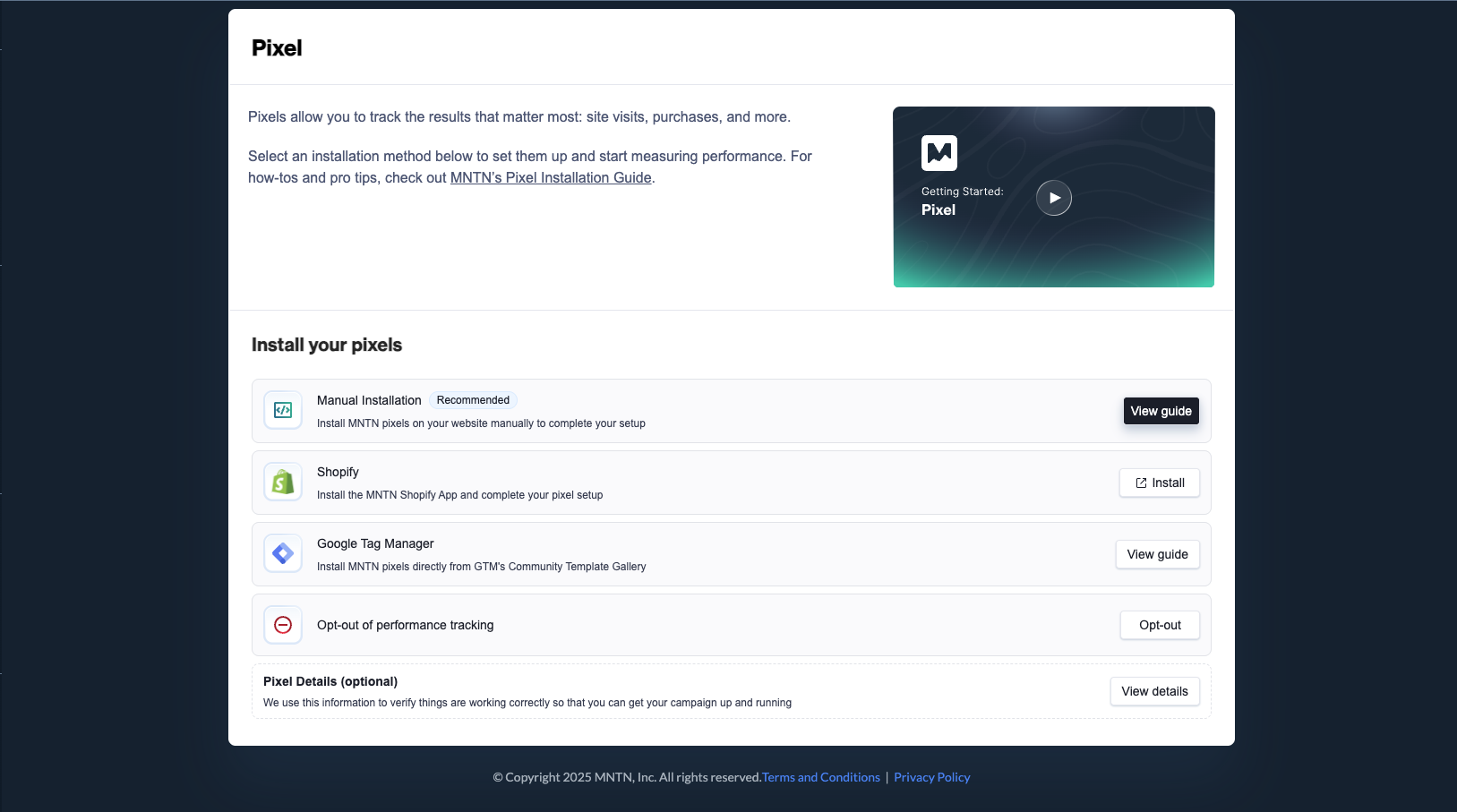This screenshot has width=1457, height=812.
Task: Select the Google Tag Manager row title
Action: (x=375, y=543)
